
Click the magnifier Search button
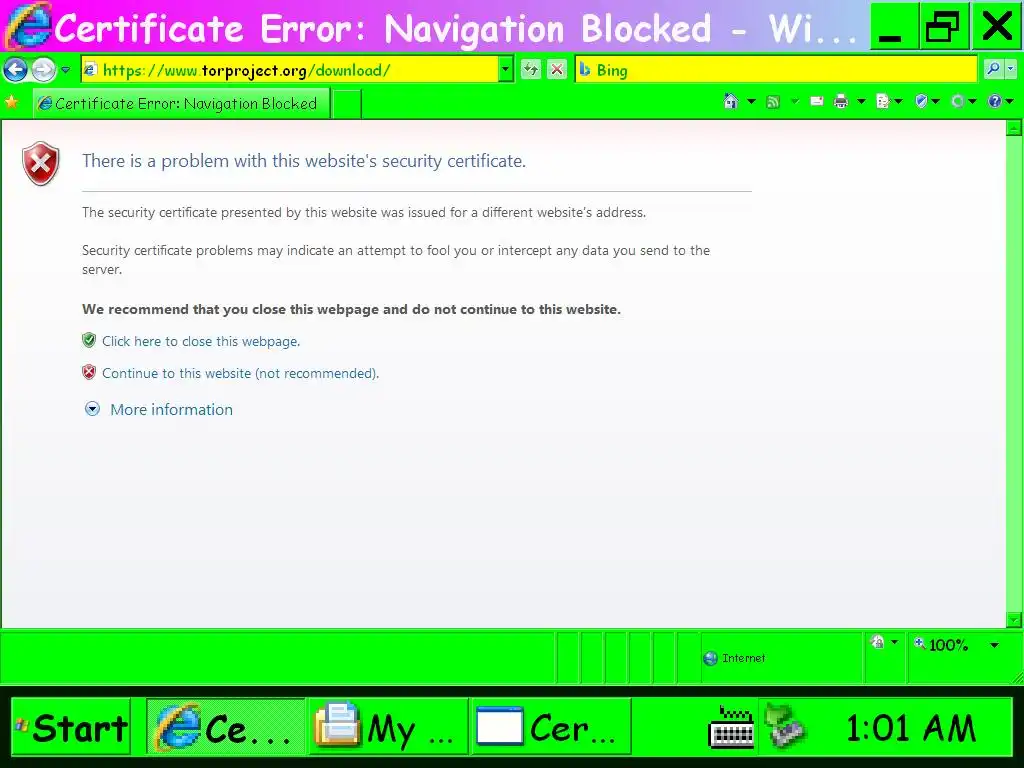(x=993, y=69)
